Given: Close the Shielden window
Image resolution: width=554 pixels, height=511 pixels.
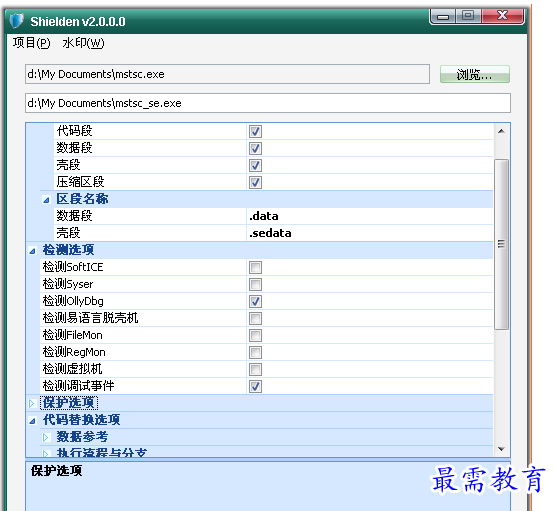Looking at the screenshot, I should click(x=502, y=15).
